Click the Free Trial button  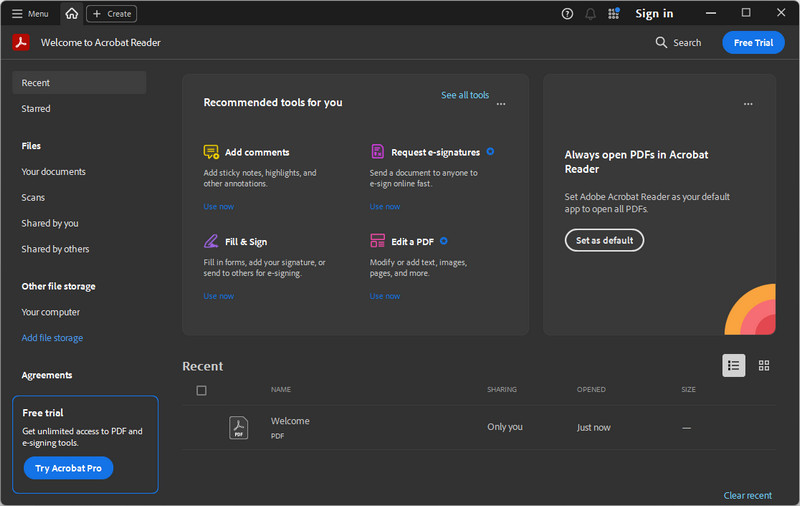tap(753, 43)
